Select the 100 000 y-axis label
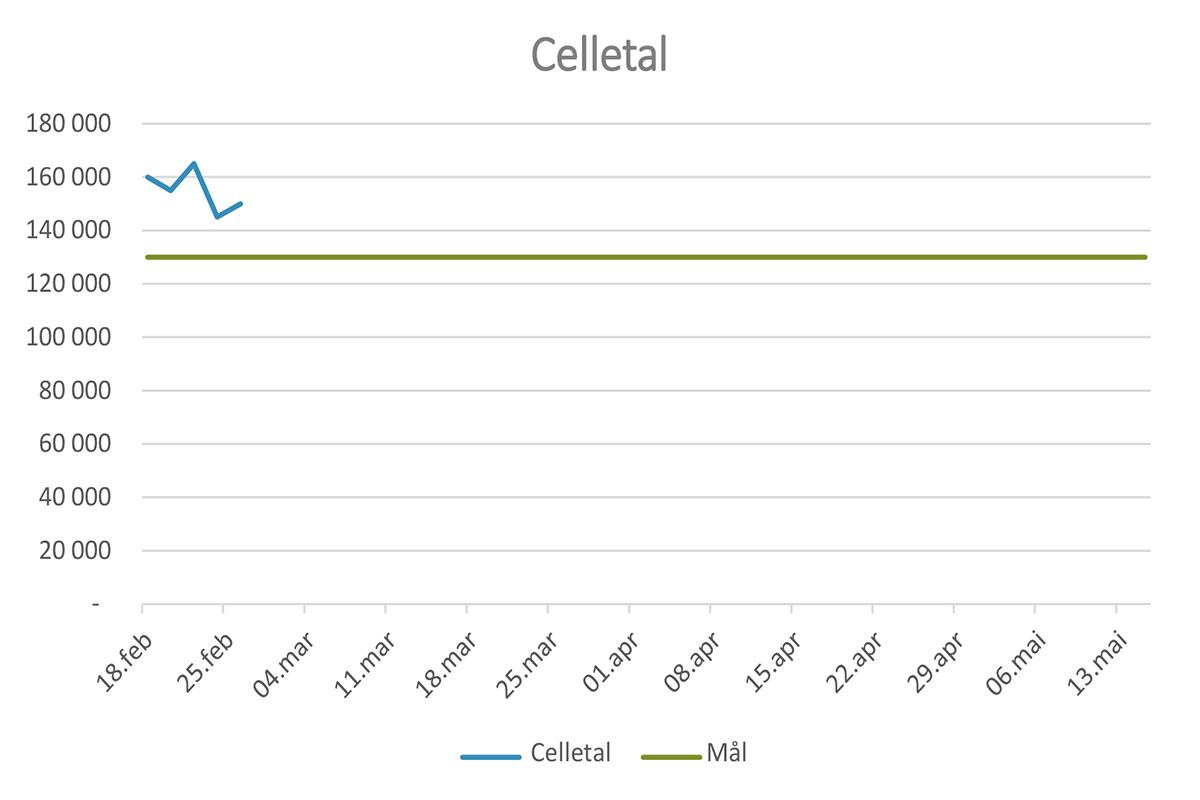The width and height of the screenshot is (1200, 800). [x=70, y=337]
